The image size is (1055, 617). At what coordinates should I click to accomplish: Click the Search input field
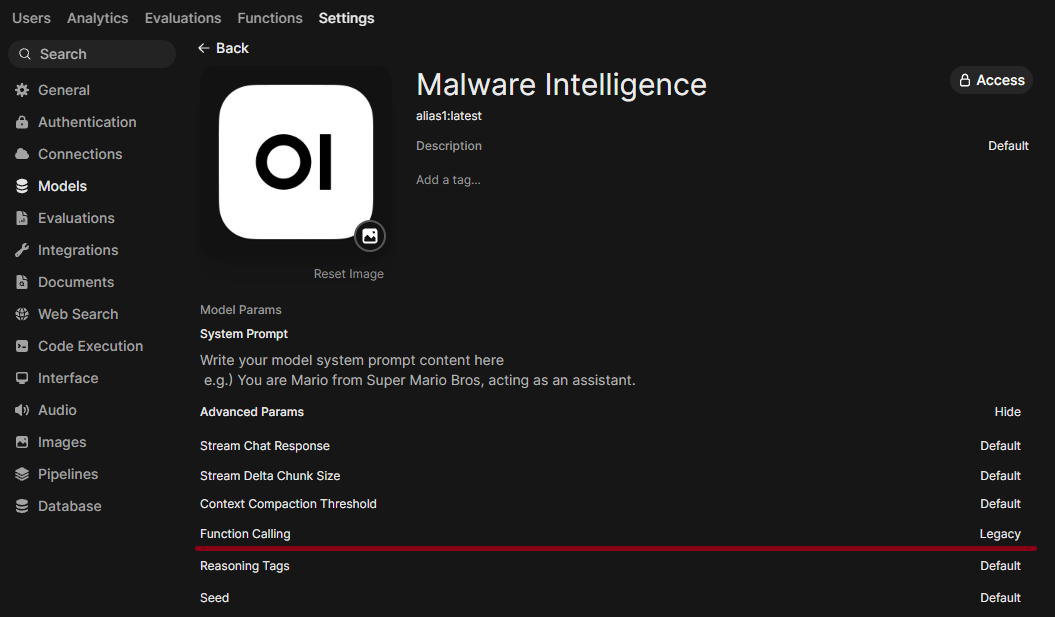(92, 54)
